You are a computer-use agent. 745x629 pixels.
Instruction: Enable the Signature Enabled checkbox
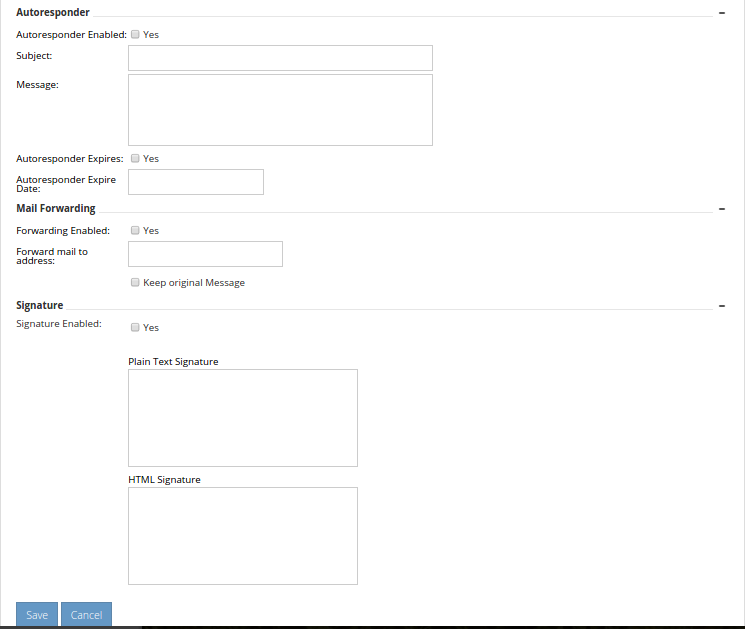(135, 327)
